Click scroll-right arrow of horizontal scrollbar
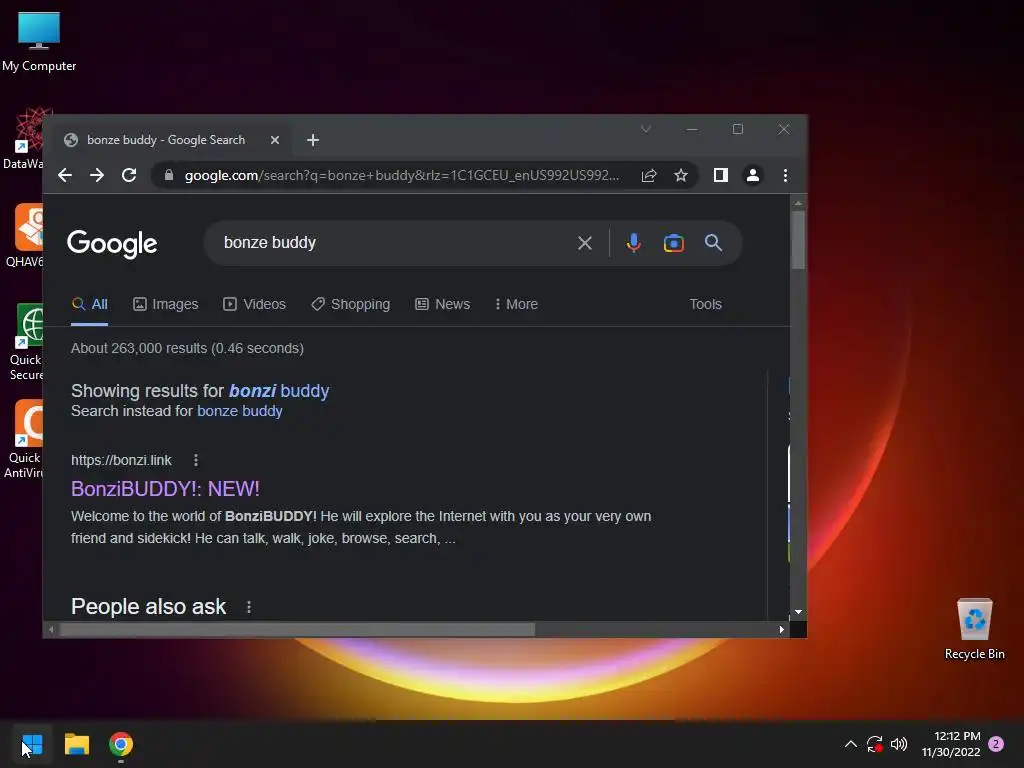Image resolution: width=1024 pixels, height=768 pixels. [782, 630]
